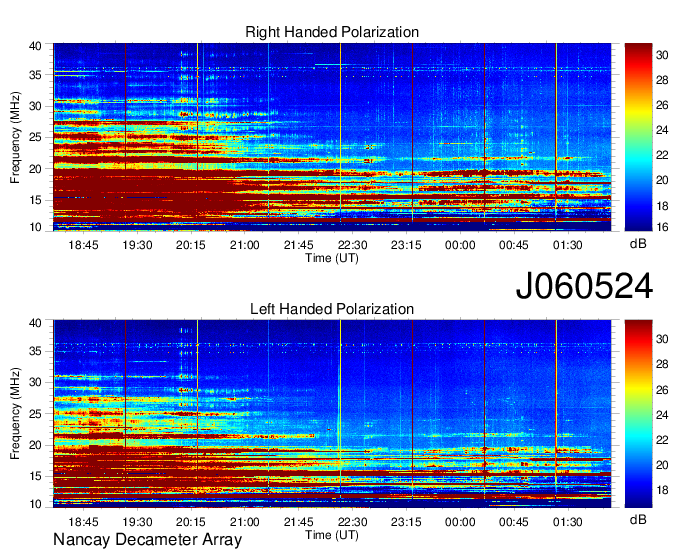Click the 25 MHz tick on right-handed plot

pyautogui.click(x=35, y=137)
